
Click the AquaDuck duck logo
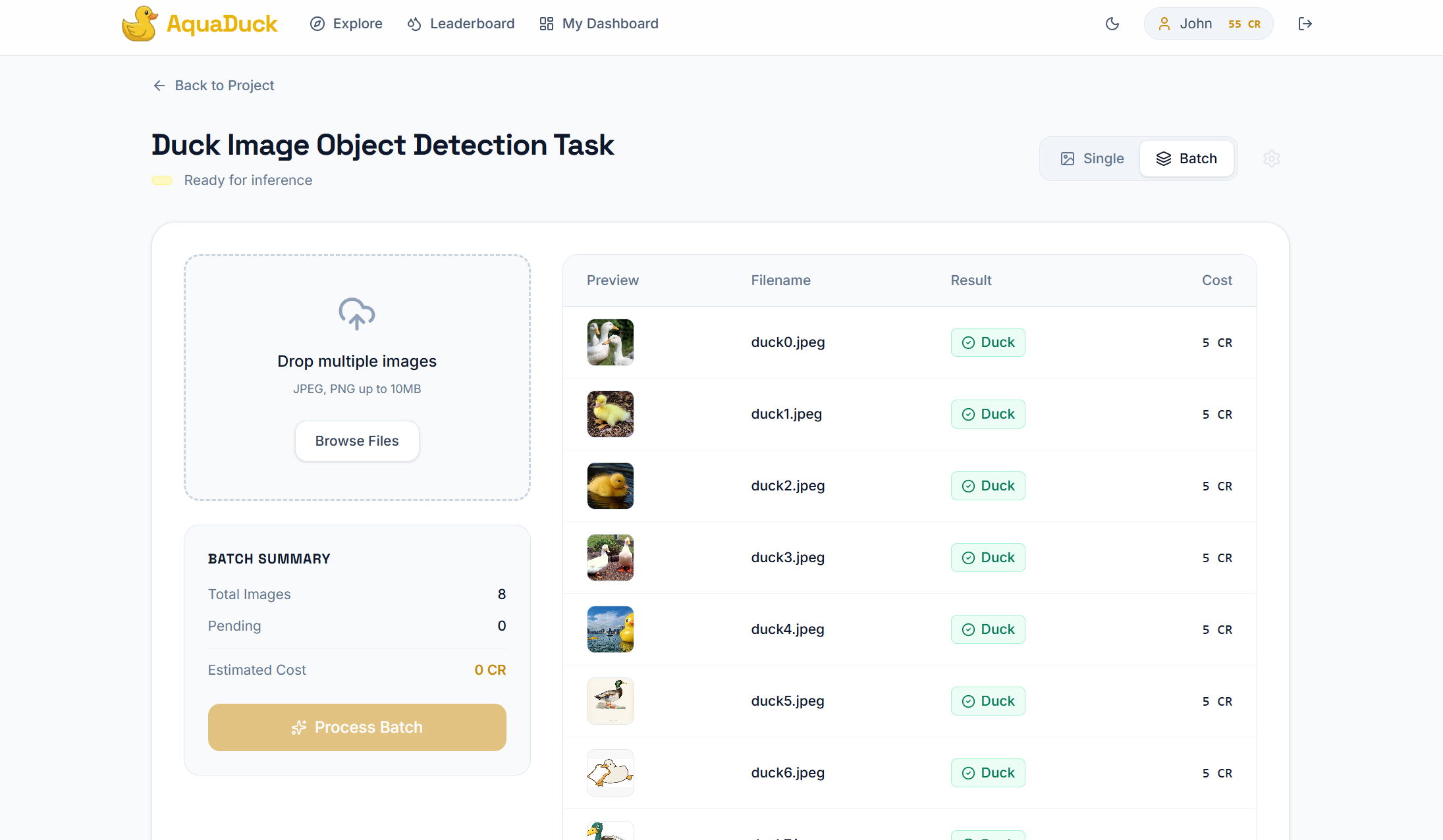[x=140, y=24]
